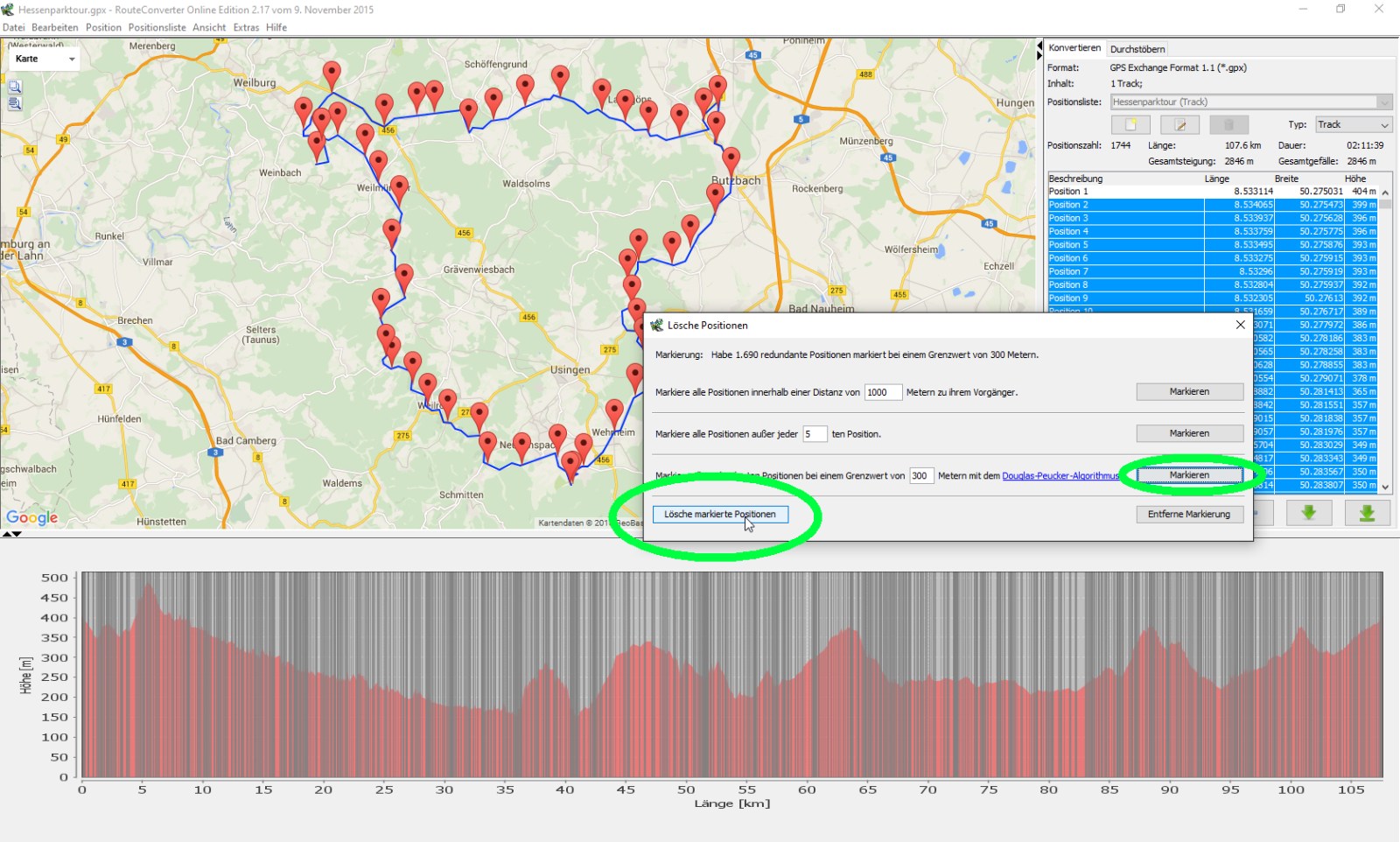Click the Länge column header in position table
Screen dimensions: 1400x842
(1216, 179)
